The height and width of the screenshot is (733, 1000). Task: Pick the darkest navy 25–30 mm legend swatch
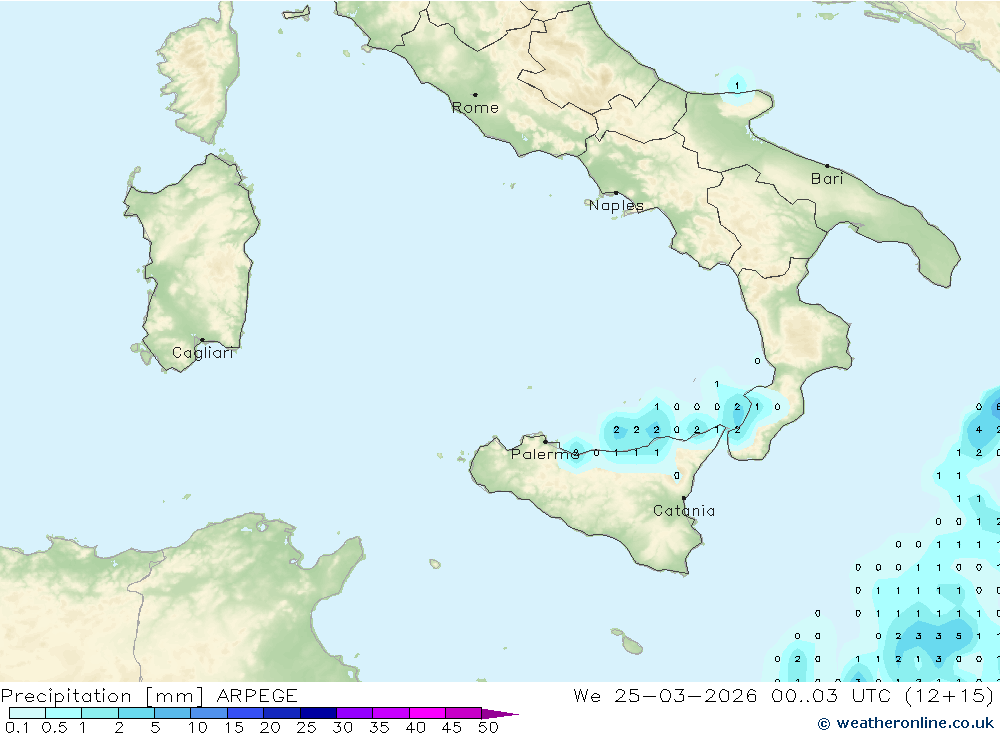coord(318,714)
